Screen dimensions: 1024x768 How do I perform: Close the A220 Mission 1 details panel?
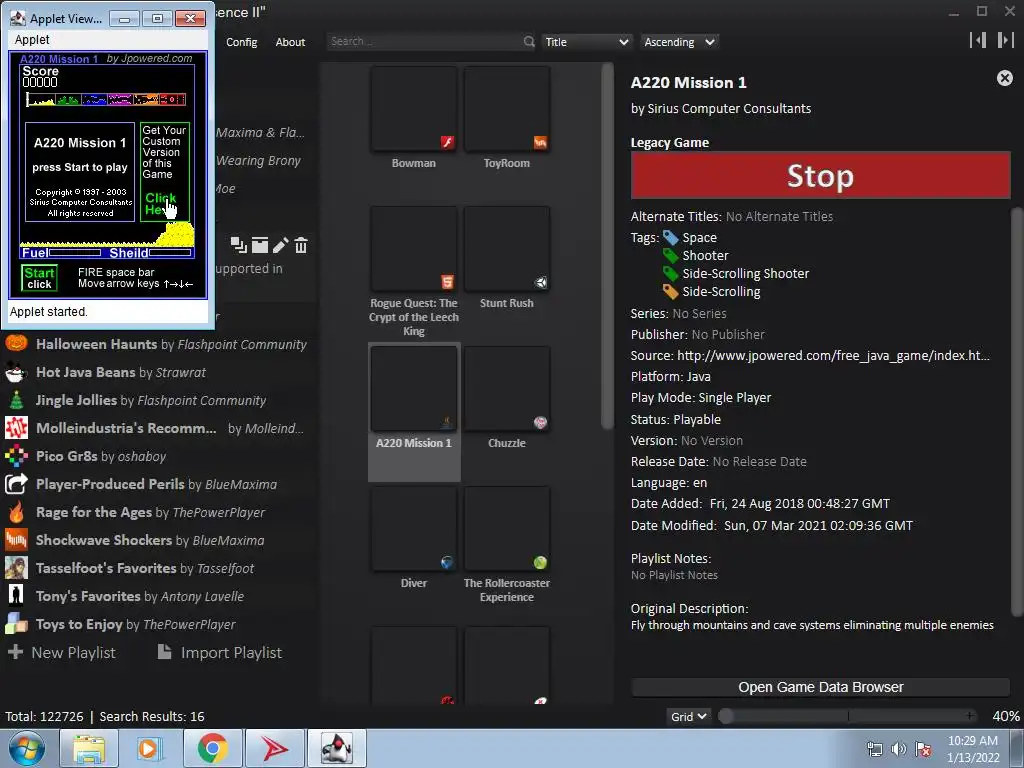tap(1004, 78)
